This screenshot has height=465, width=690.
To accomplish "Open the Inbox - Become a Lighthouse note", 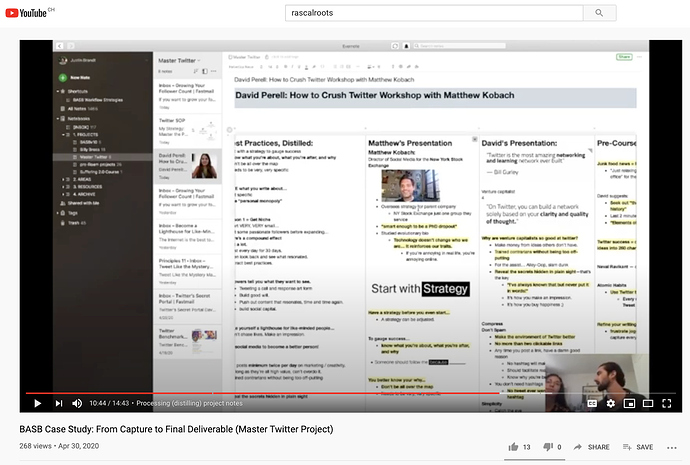I will click(x=187, y=237).
